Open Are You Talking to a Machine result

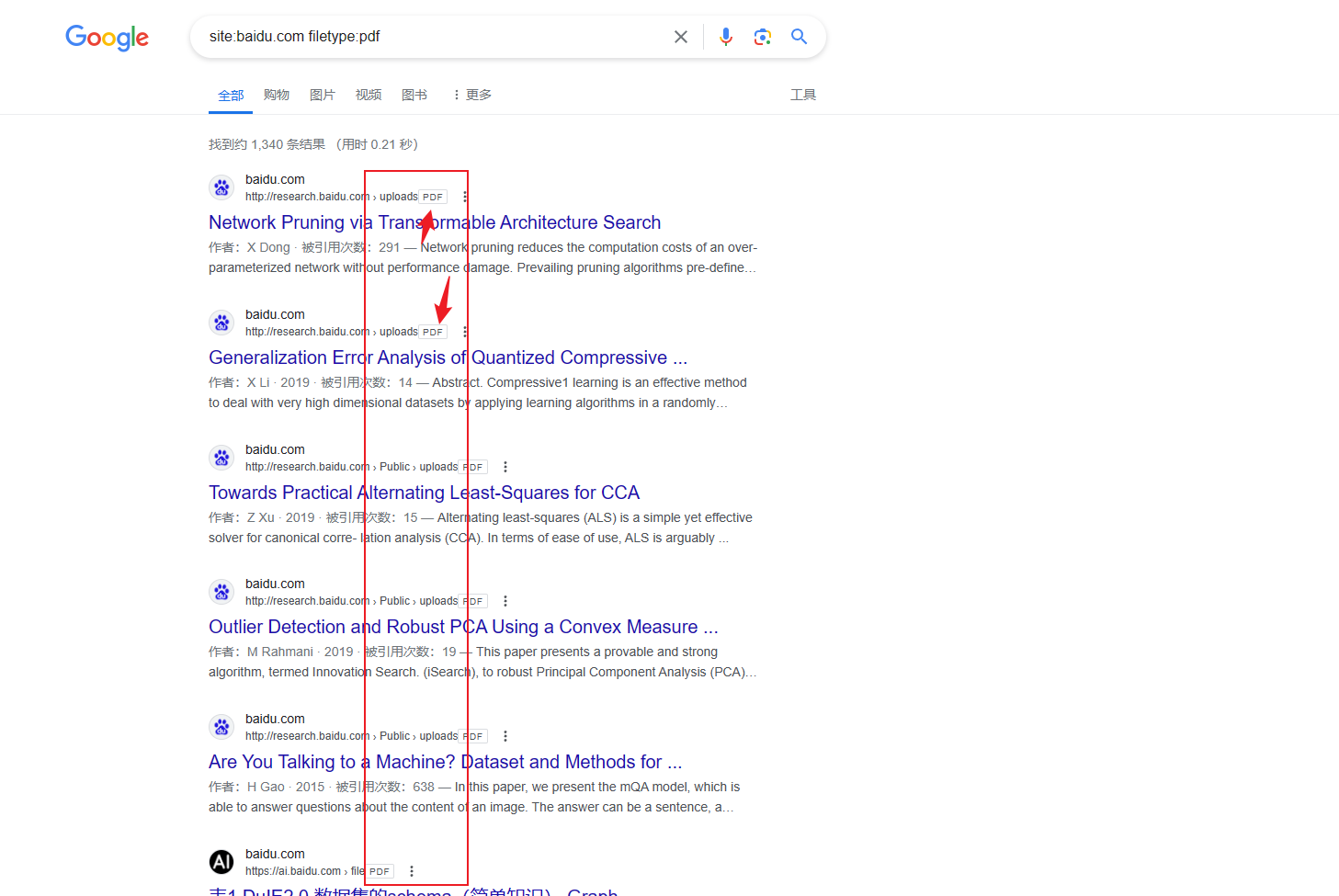click(x=445, y=762)
